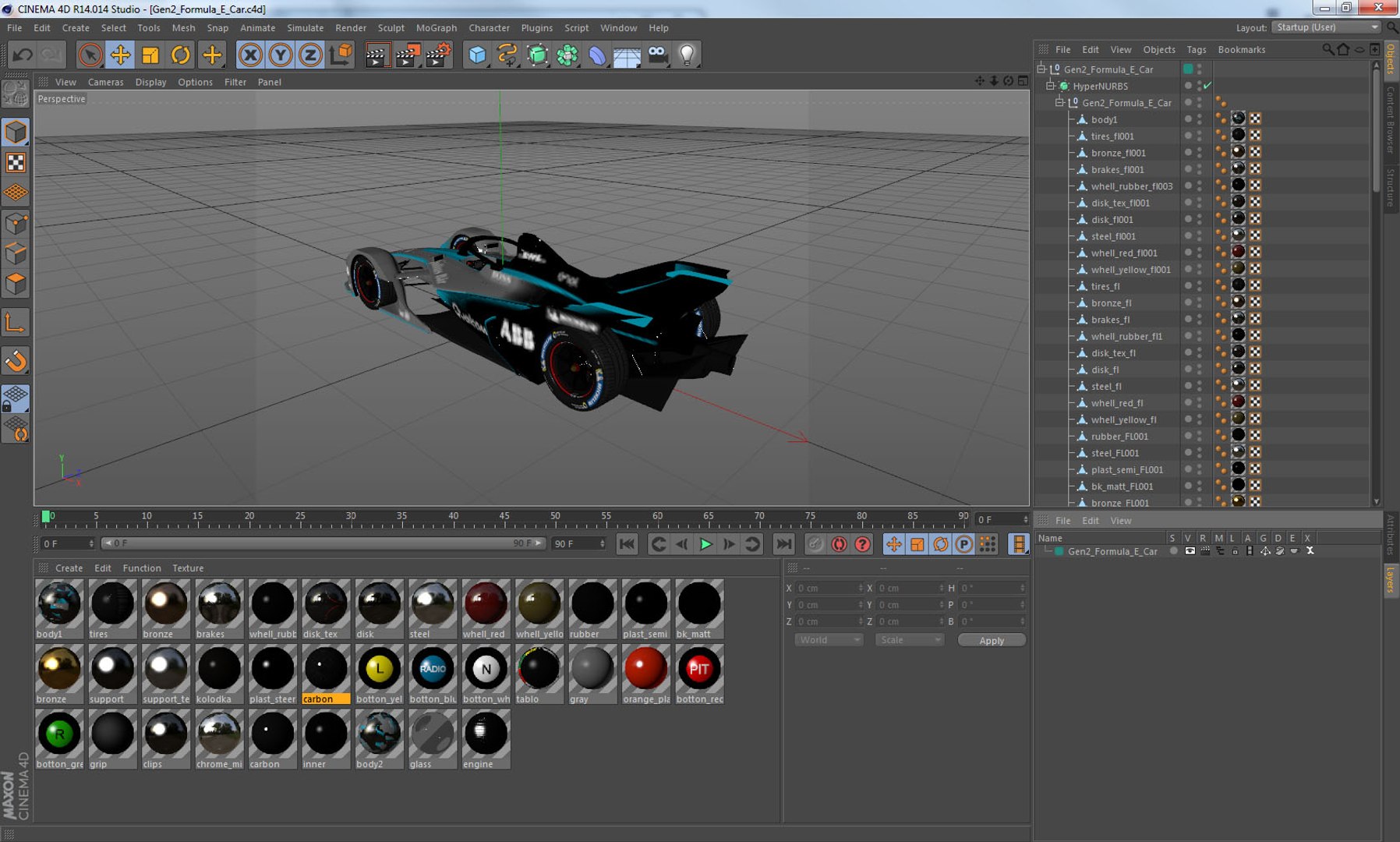This screenshot has height=842, width=1400.
Task: Toggle layer Solo for Gen2_Formula_E_Car layer
Action: [1173, 551]
